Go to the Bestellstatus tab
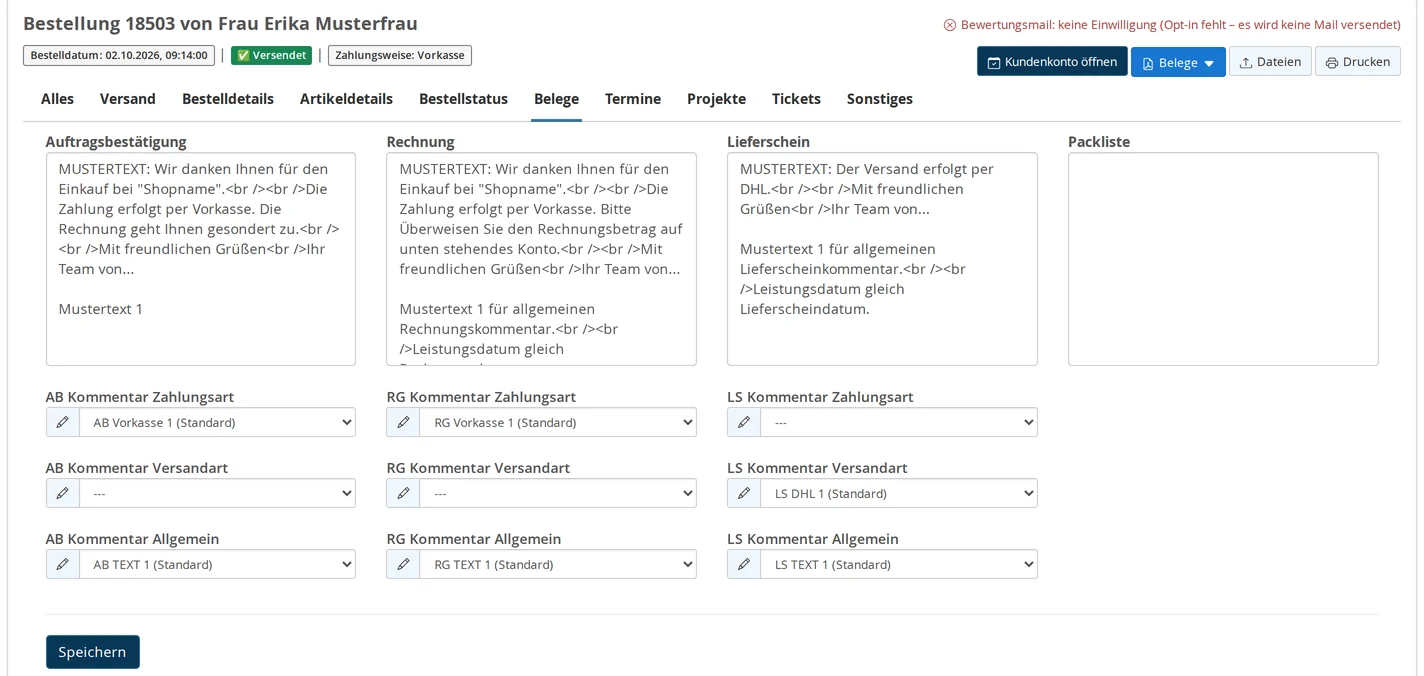The height and width of the screenshot is (676, 1424). pyautogui.click(x=463, y=99)
